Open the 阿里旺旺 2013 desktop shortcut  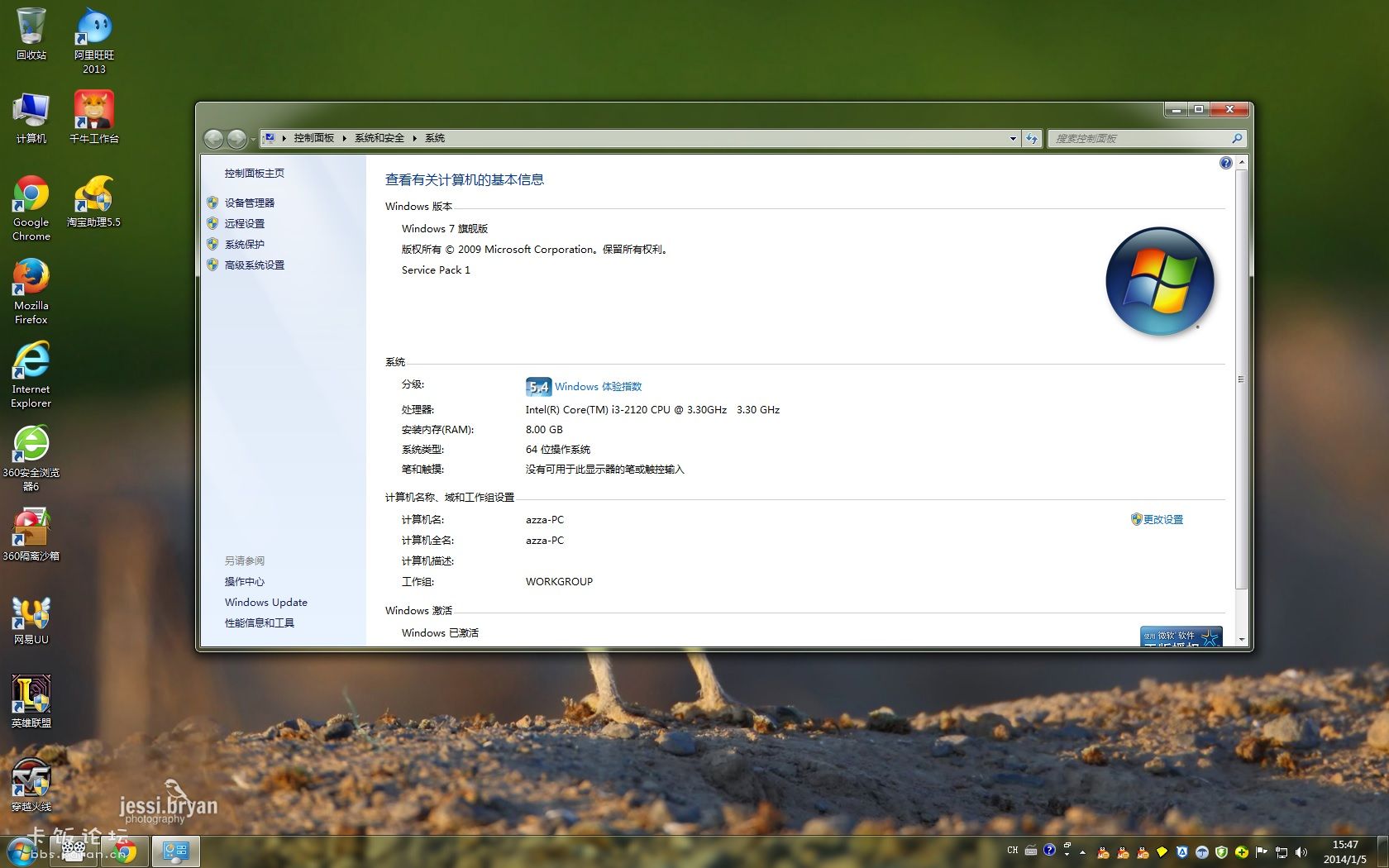(93, 41)
